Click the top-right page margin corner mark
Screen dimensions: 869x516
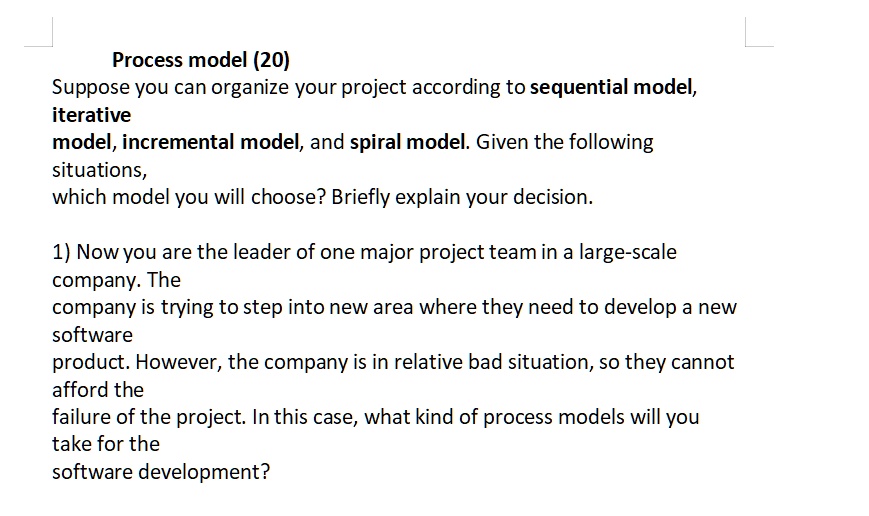(x=759, y=32)
